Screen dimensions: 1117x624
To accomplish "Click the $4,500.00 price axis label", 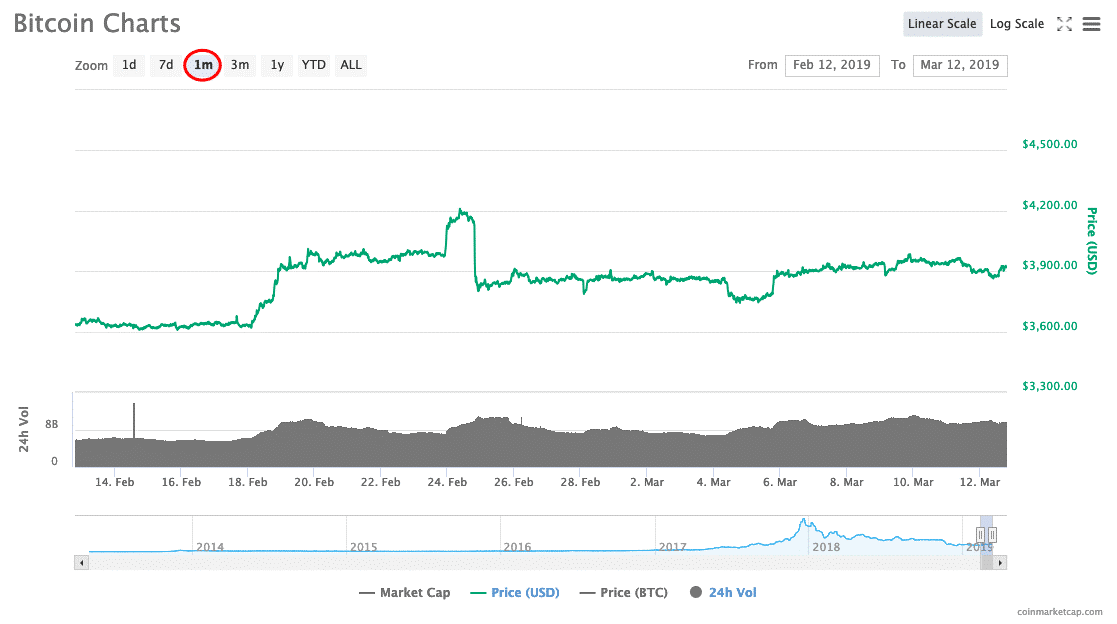I will 1049,144.
